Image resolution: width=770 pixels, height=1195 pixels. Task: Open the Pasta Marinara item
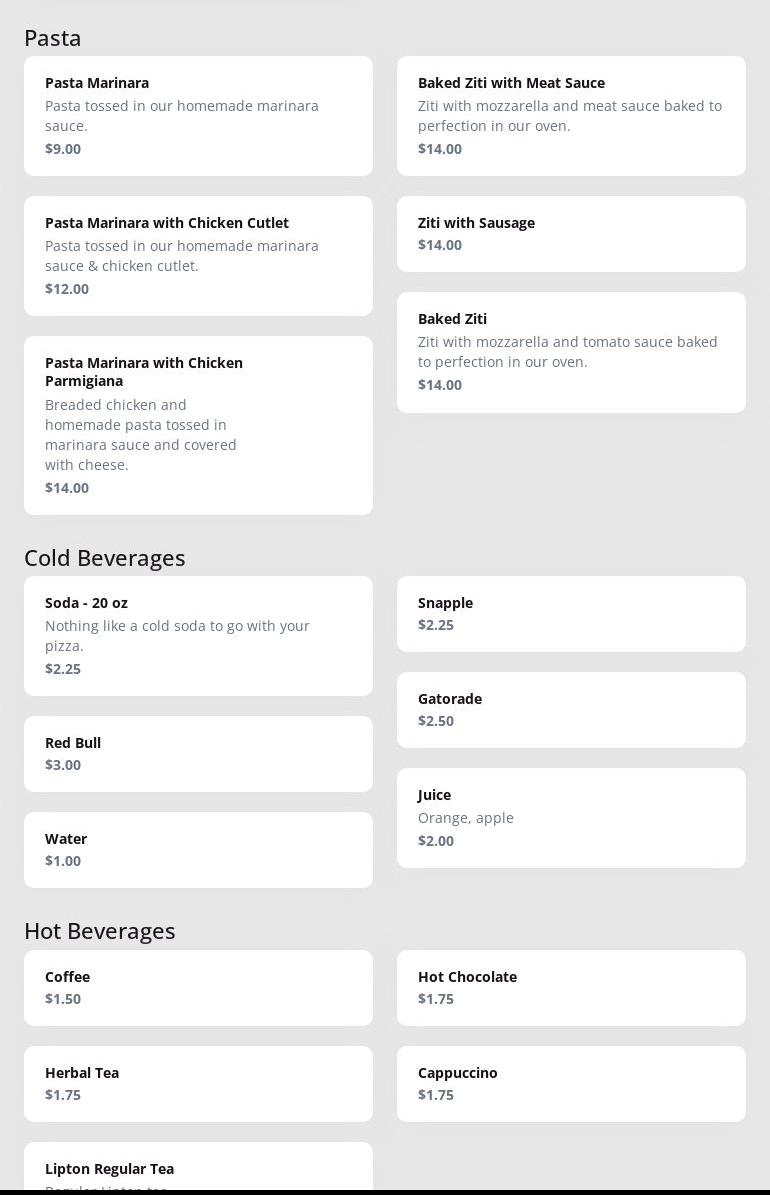coord(198,116)
